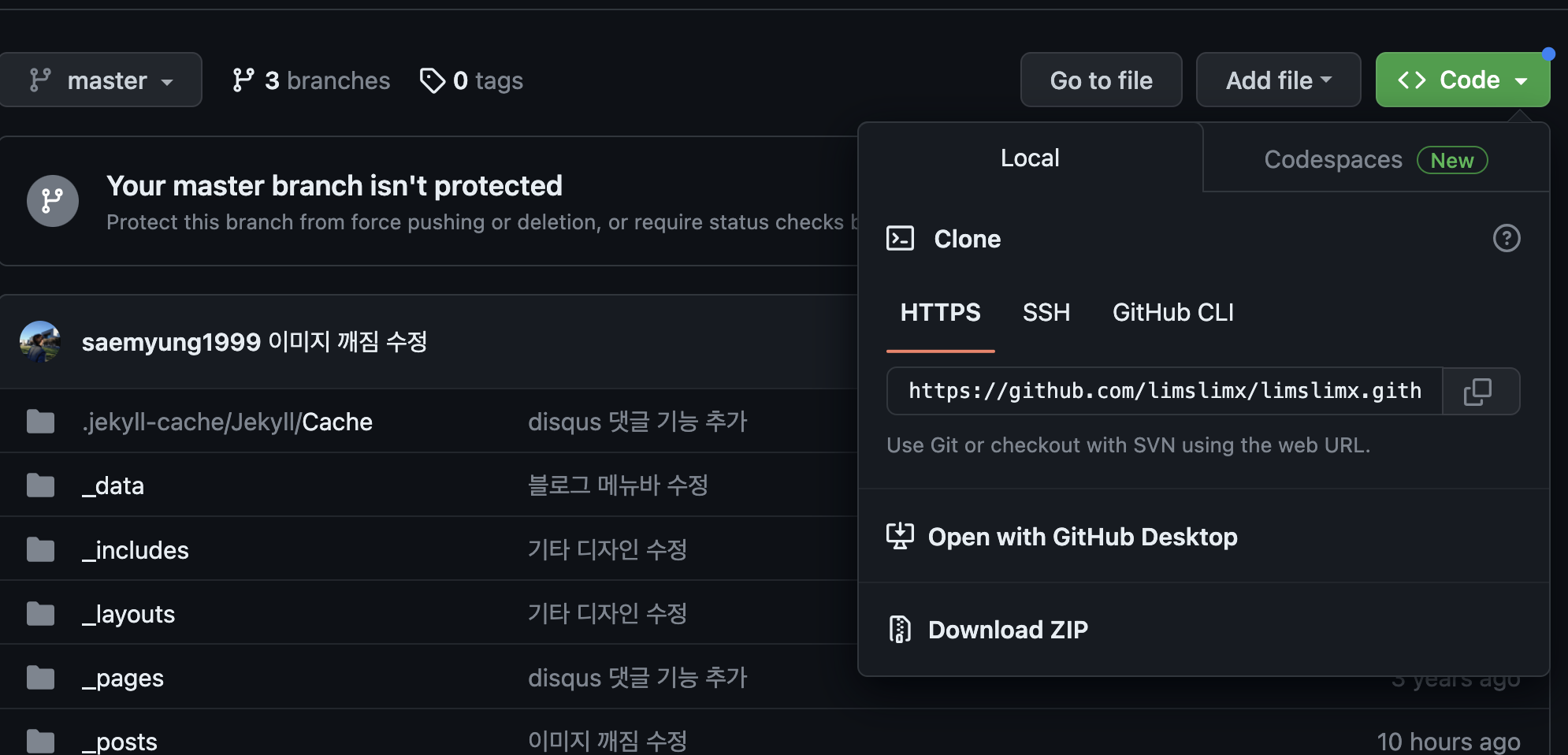This screenshot has height=755, width=1568.
Task: Click the zip file icon beside Download ZIP
Action: point(898,629)
